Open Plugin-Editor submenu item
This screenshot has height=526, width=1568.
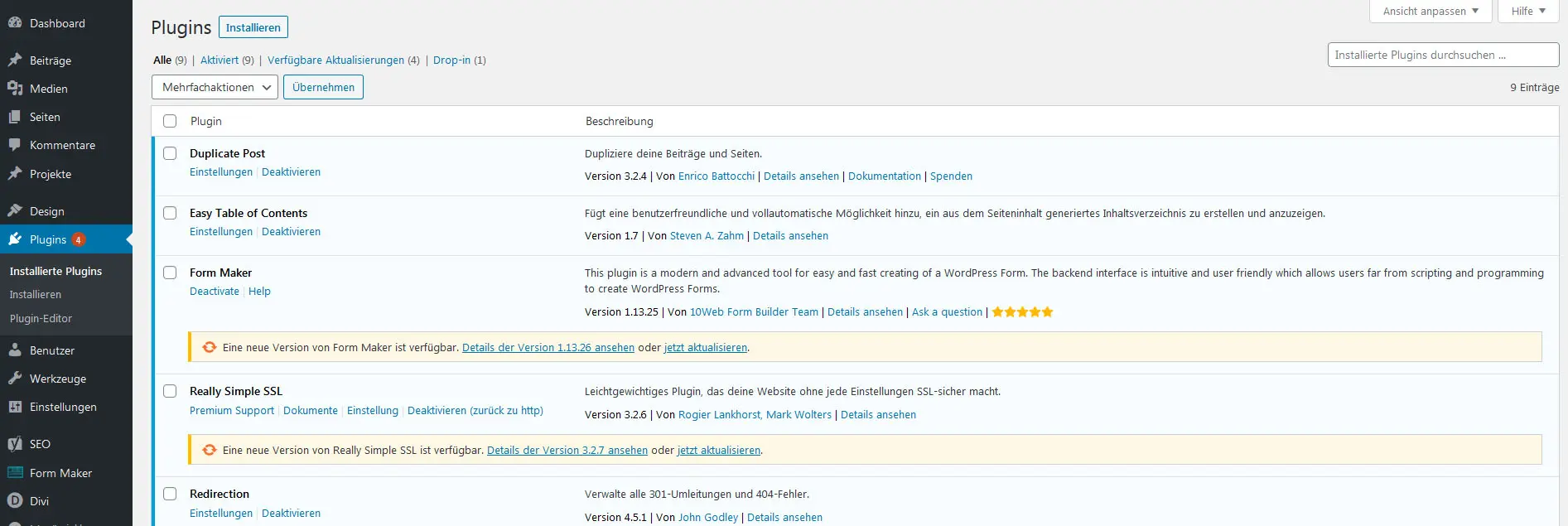[x=41, y=319]
